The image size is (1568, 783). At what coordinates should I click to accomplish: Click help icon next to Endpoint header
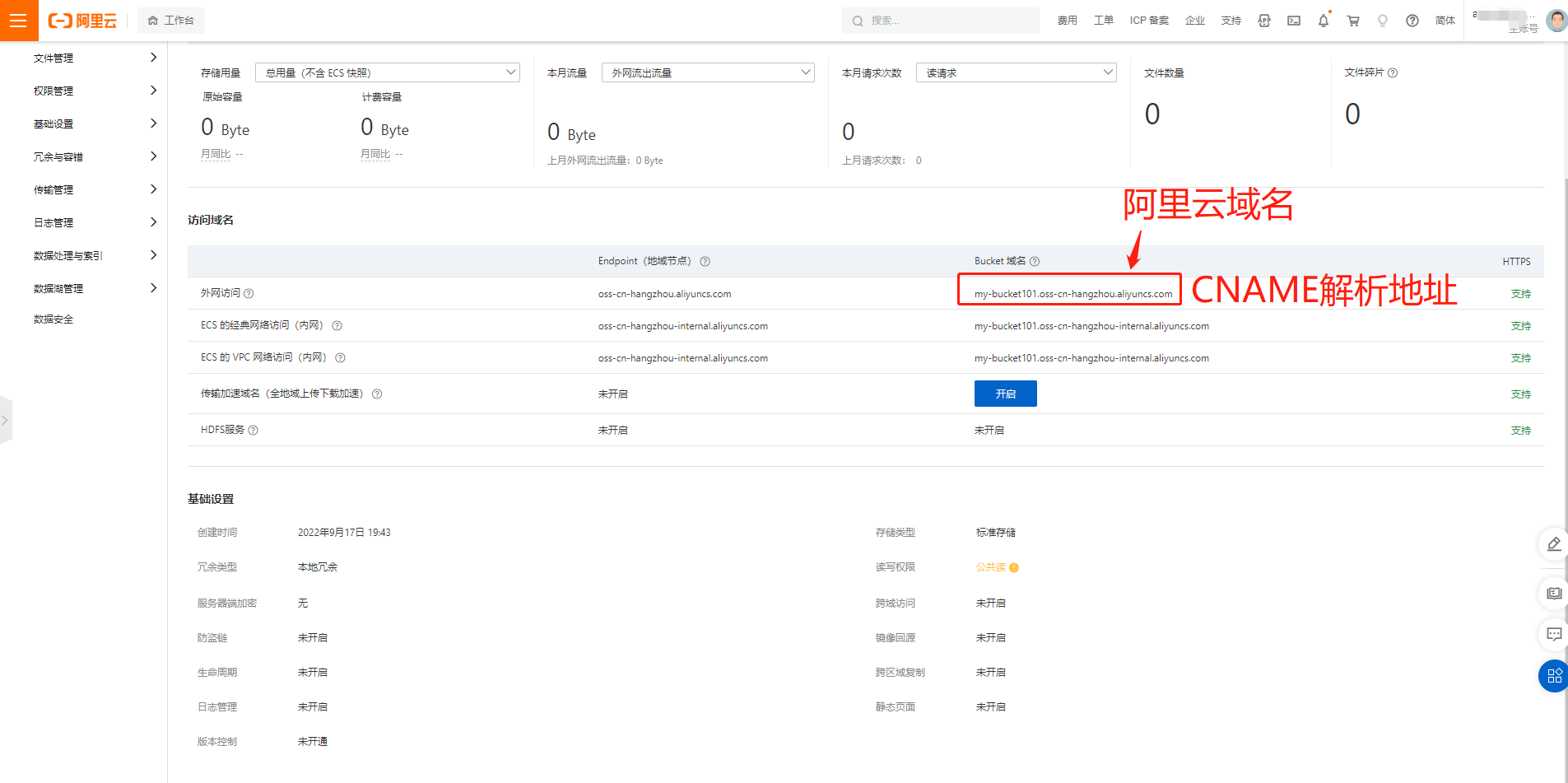point(705,261)
